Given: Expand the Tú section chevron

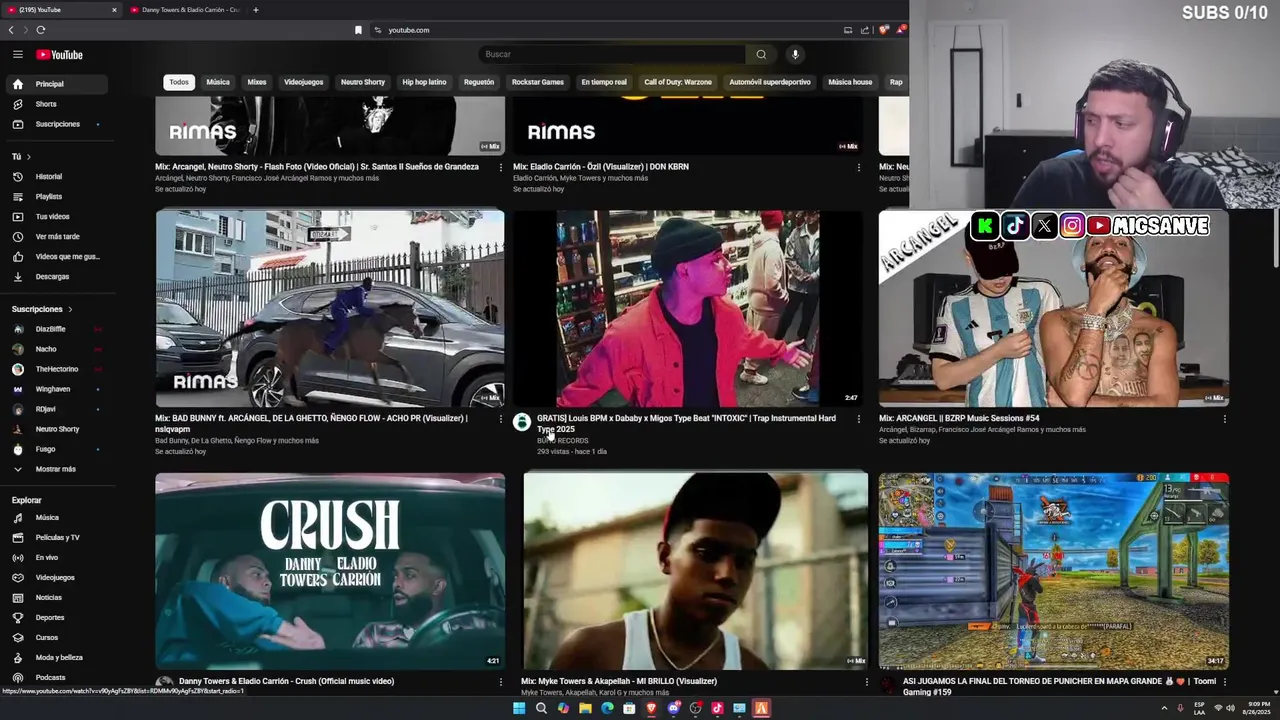Looking at the screenshot, I should [x=28, y=157].
